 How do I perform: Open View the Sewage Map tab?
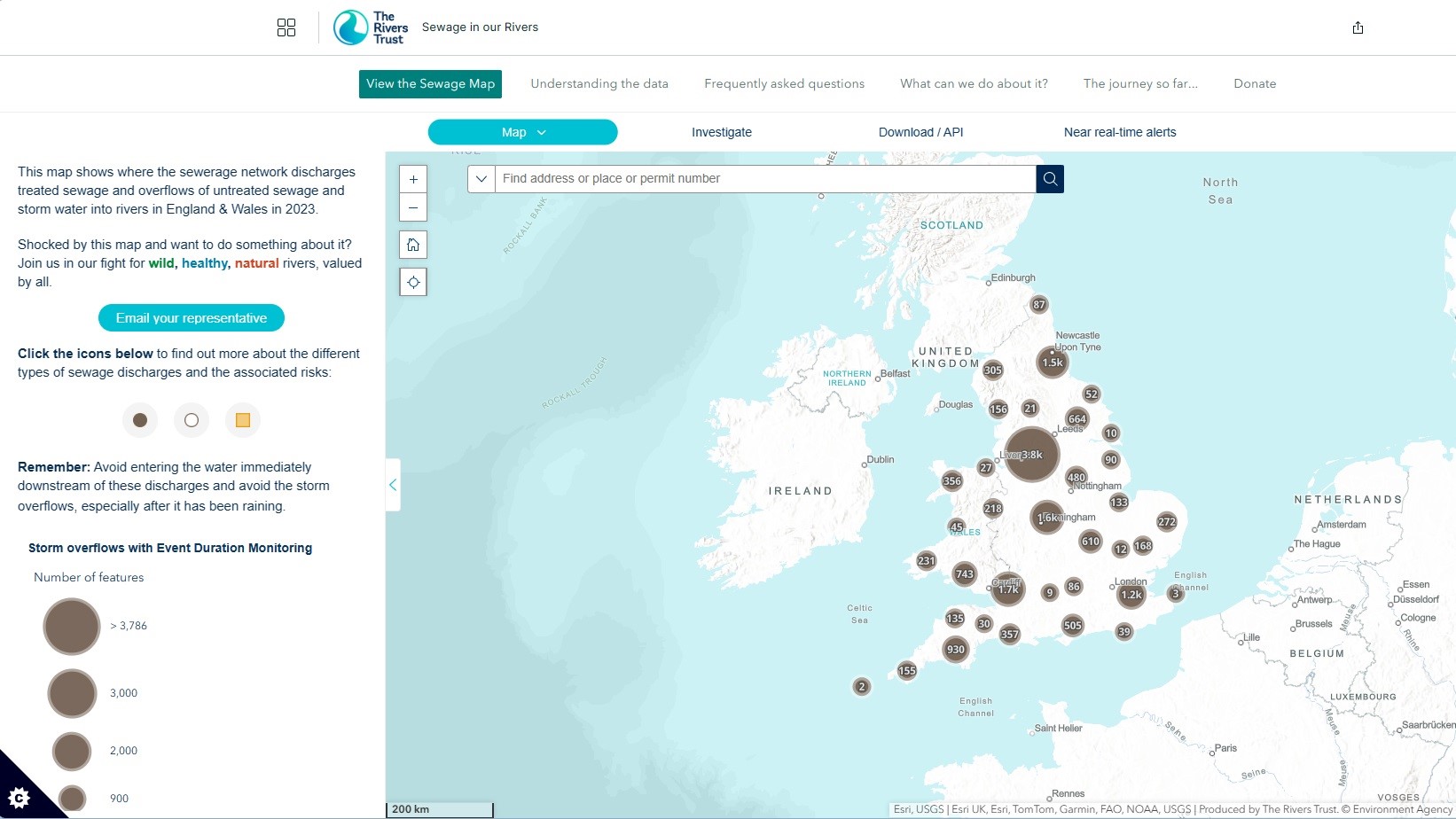[x=431, y=84]
